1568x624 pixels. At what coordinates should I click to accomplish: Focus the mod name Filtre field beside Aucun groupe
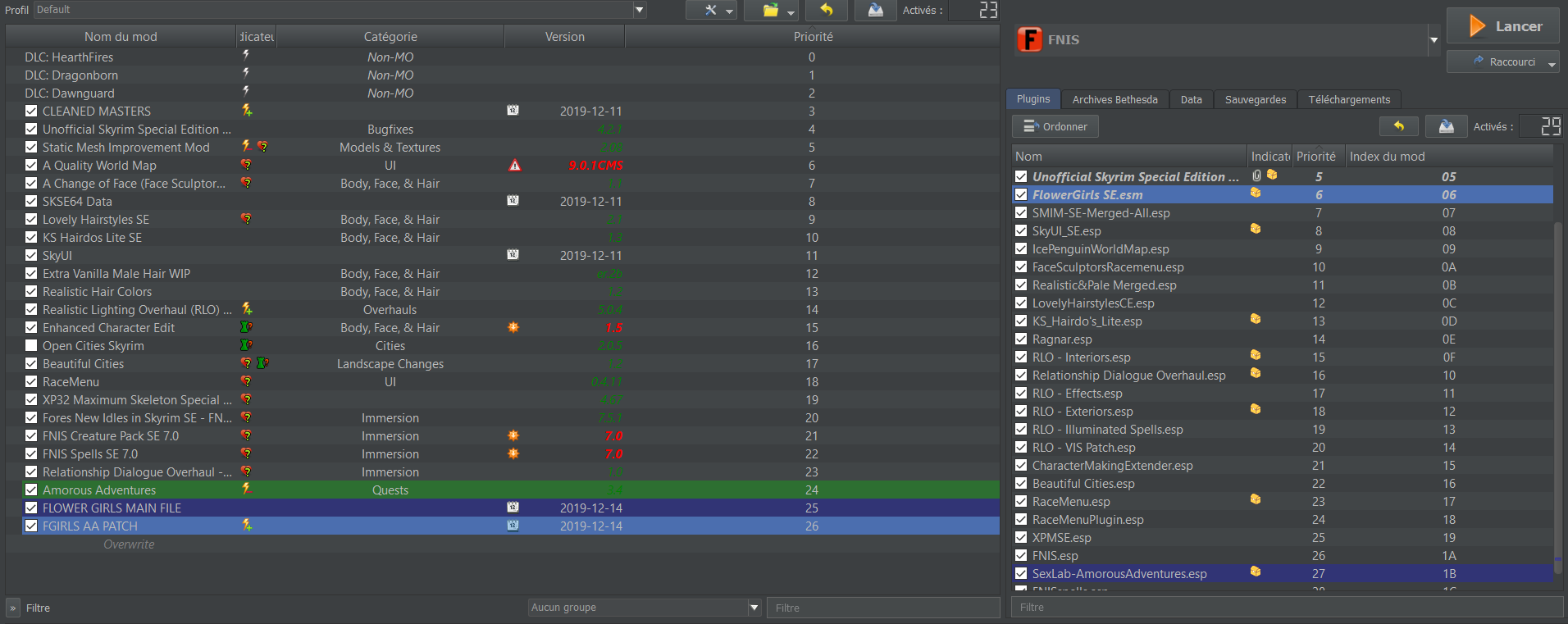[883, 608]
